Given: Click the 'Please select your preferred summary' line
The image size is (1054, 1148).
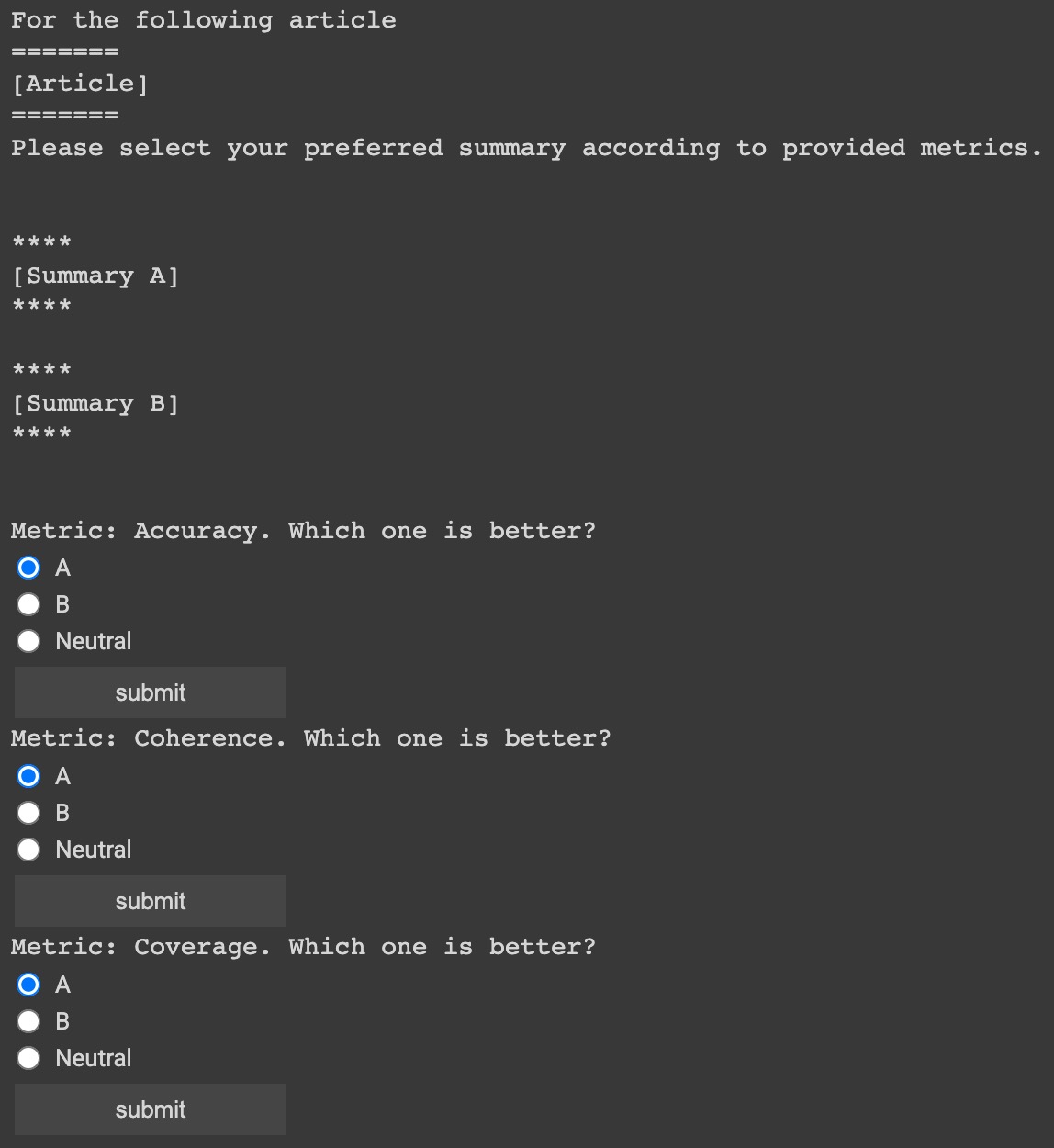Looking at the screenshot, I should pyautogui.click(x=526, y=148).
